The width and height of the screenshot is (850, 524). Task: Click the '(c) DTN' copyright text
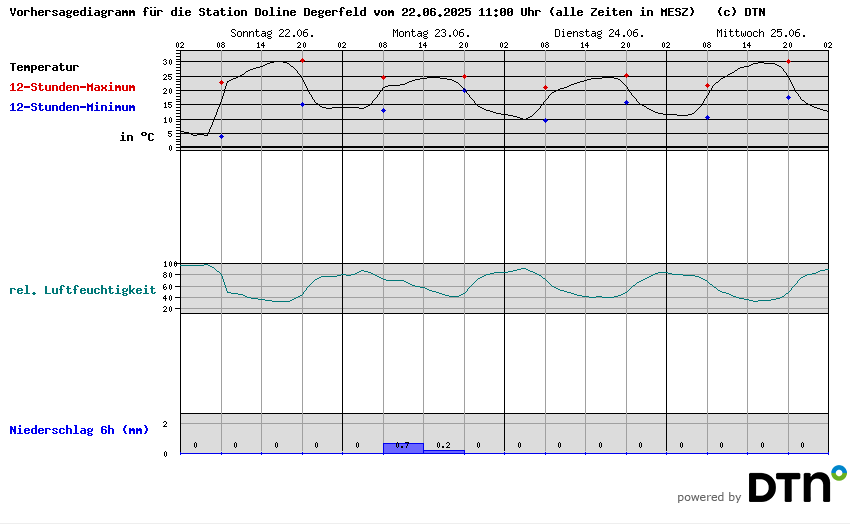tap(741, 12)
